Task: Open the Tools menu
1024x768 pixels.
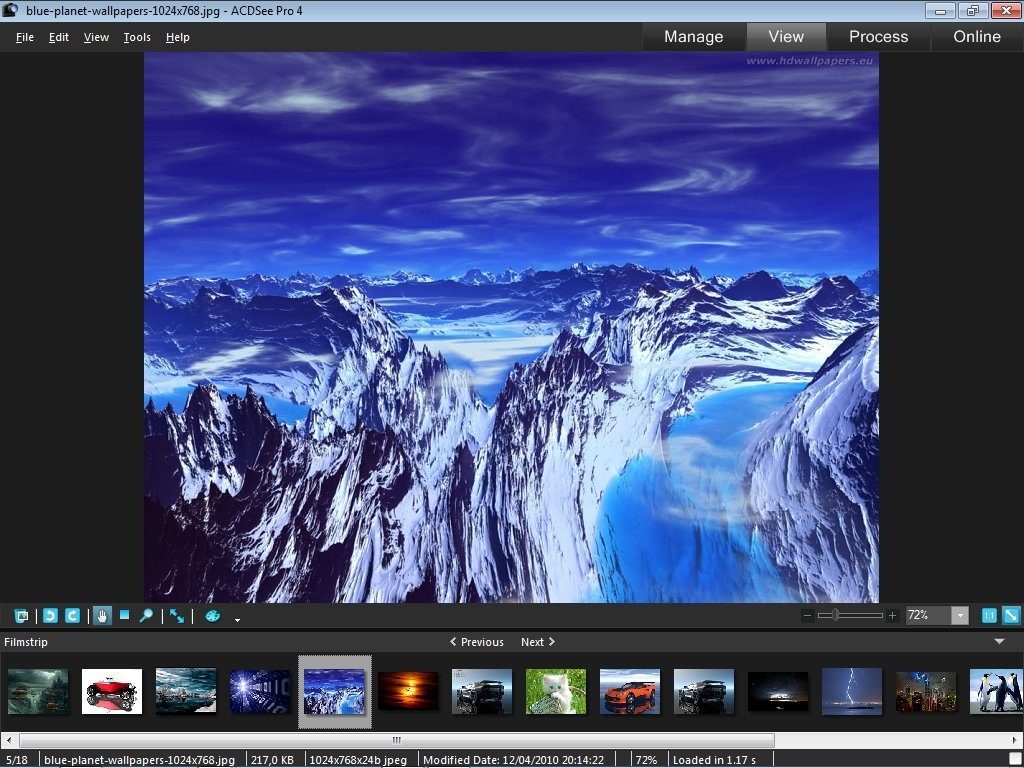Action: [x=136, y=37]
